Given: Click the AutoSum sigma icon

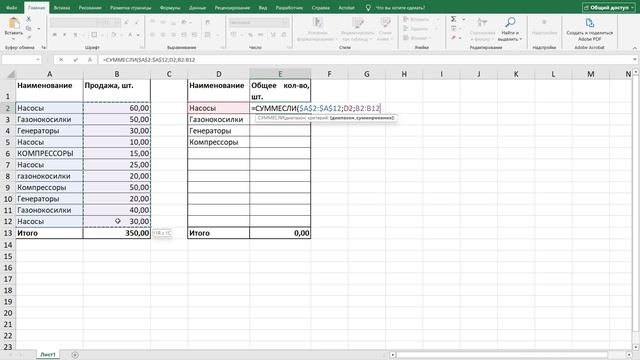Looking at the screenshot, I should point(453,19).
